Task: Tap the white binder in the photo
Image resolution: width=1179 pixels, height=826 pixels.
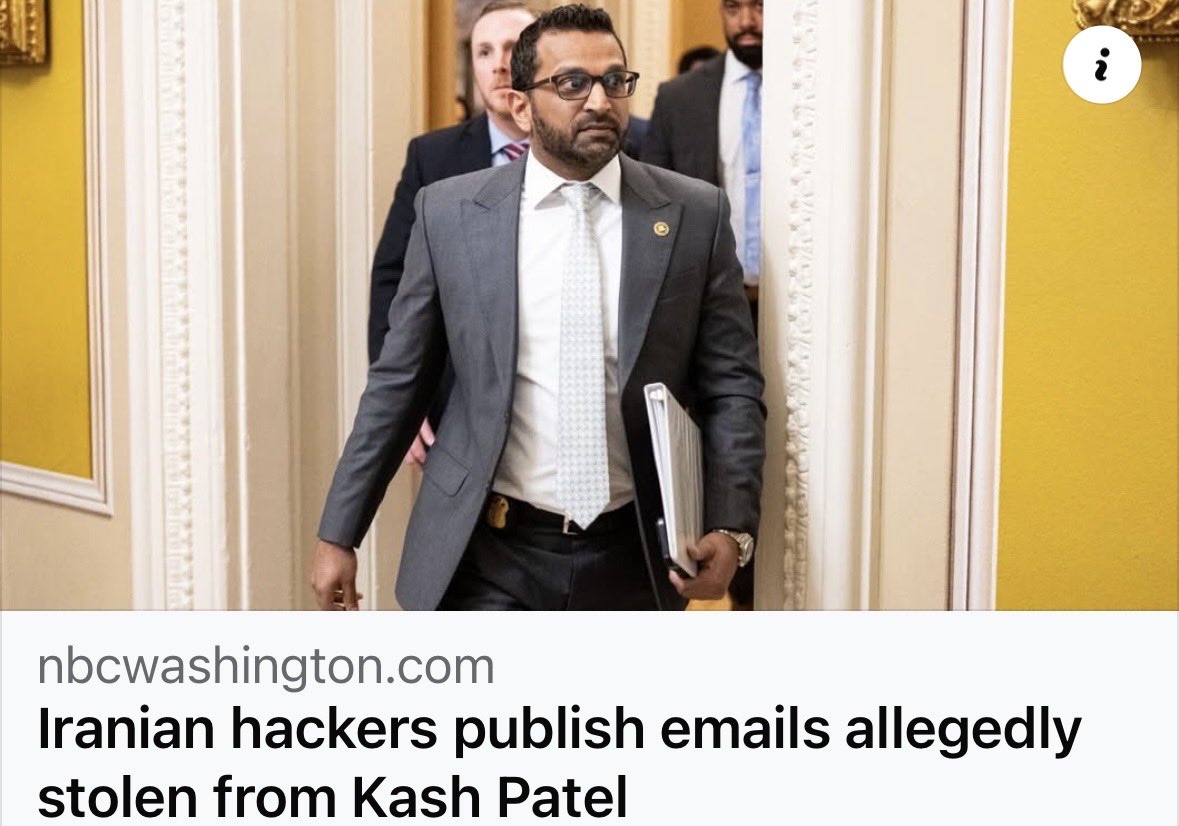Action: (674, 478)
